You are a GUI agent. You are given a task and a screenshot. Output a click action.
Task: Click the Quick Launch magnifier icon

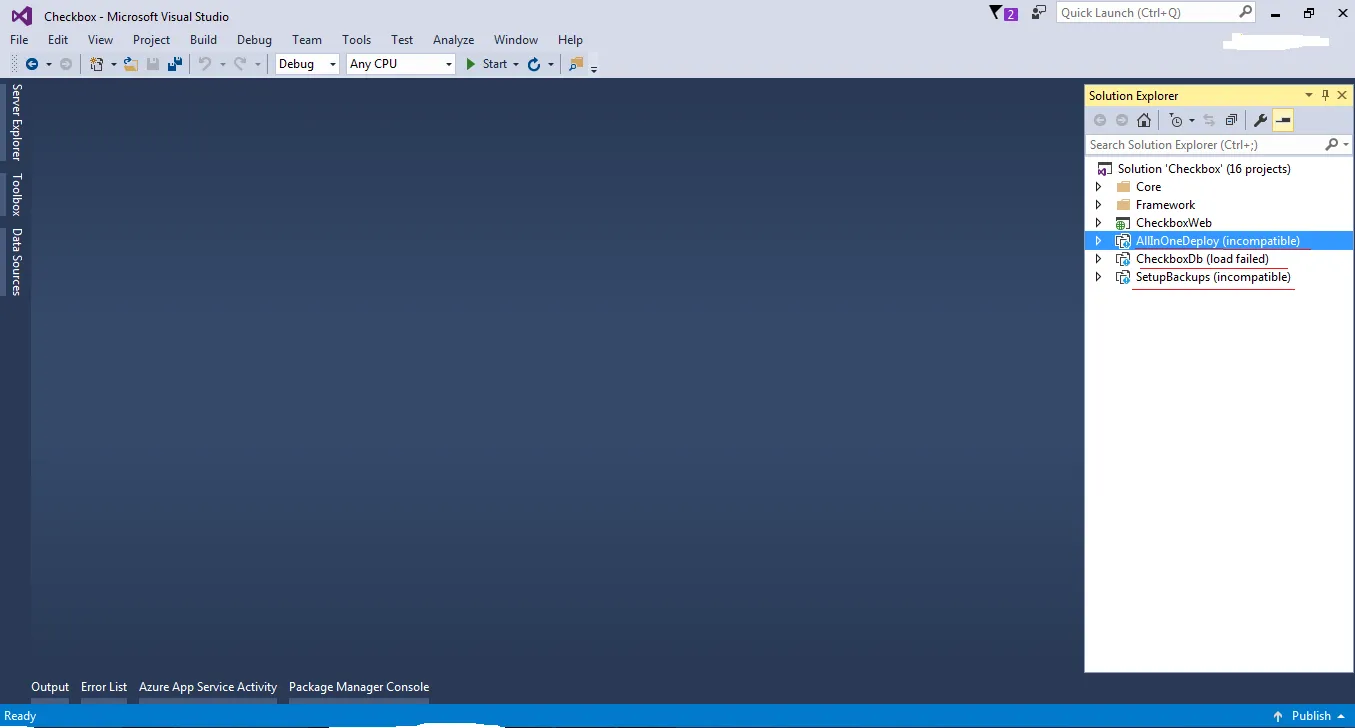(x=1245, y=12)
